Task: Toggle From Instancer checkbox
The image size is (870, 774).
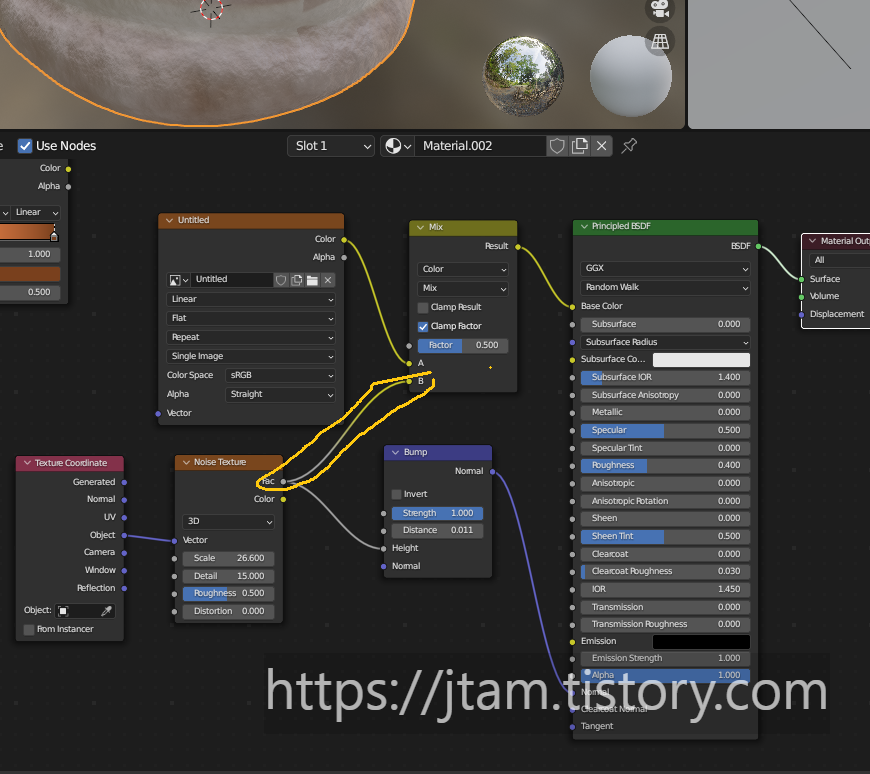Action: click(29, 629)
